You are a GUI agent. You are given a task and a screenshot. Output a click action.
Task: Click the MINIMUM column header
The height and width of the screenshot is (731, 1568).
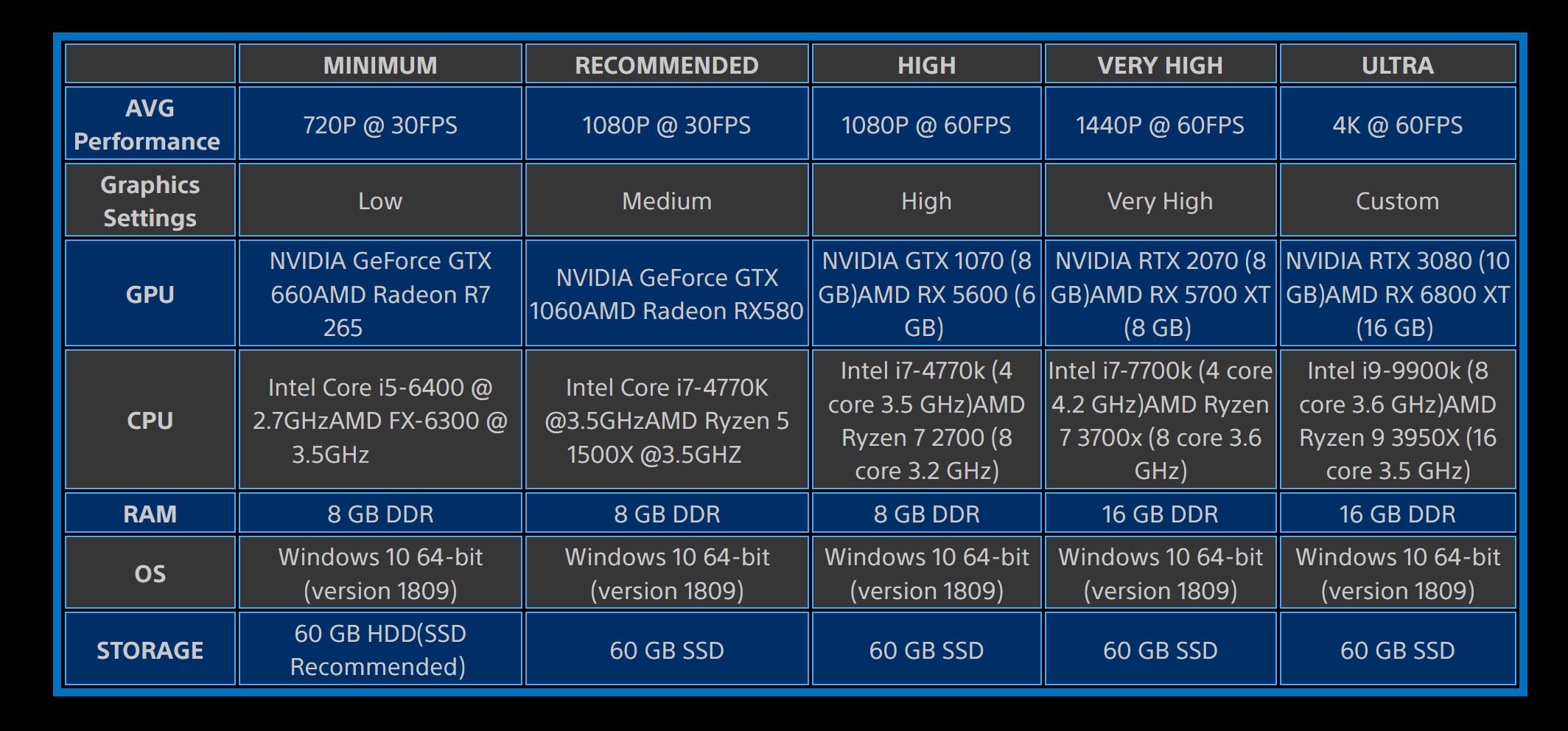click(x=380, y=65)
